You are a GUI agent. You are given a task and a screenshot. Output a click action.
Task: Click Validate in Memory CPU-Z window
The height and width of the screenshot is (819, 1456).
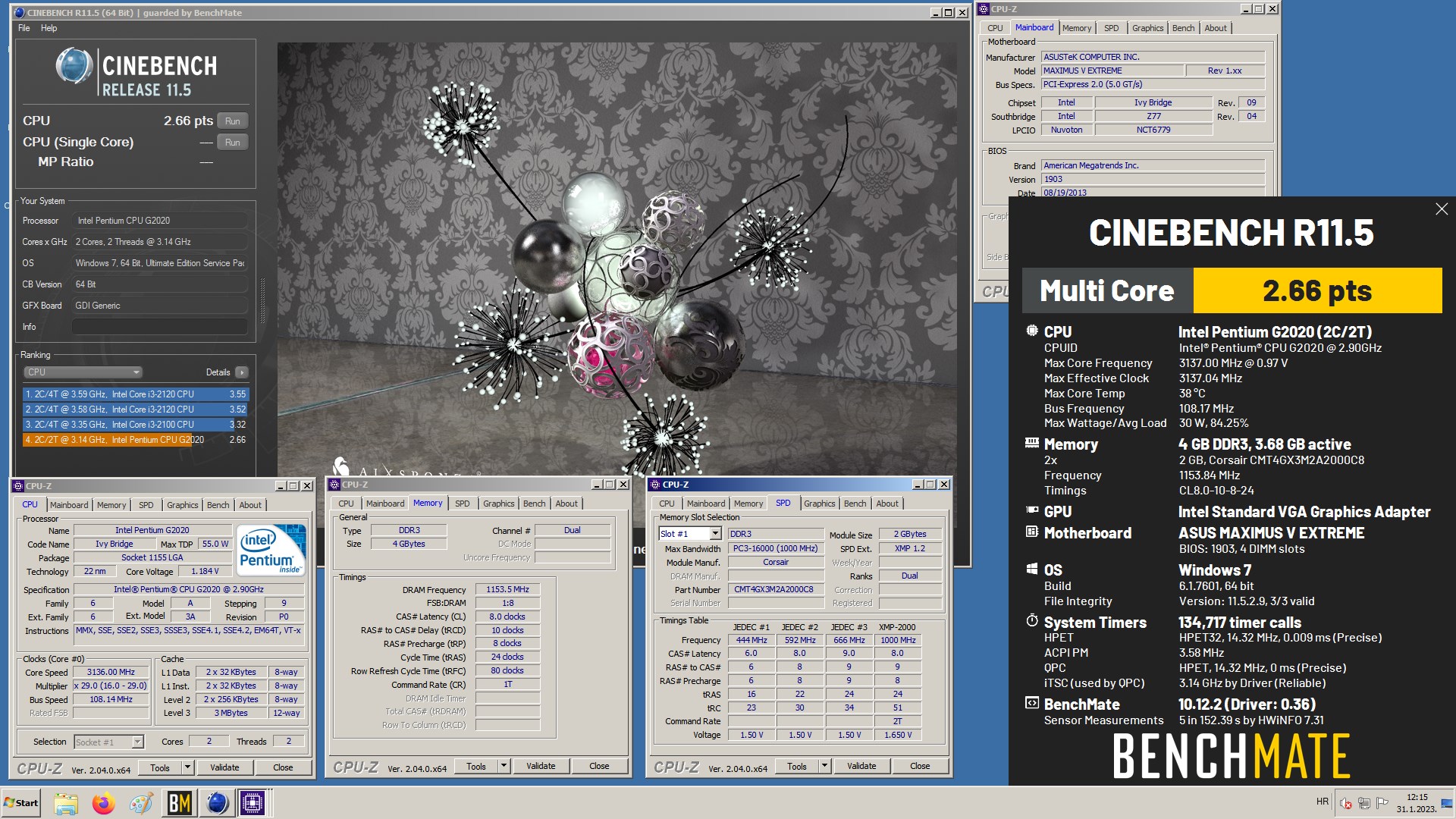[541, 766]
